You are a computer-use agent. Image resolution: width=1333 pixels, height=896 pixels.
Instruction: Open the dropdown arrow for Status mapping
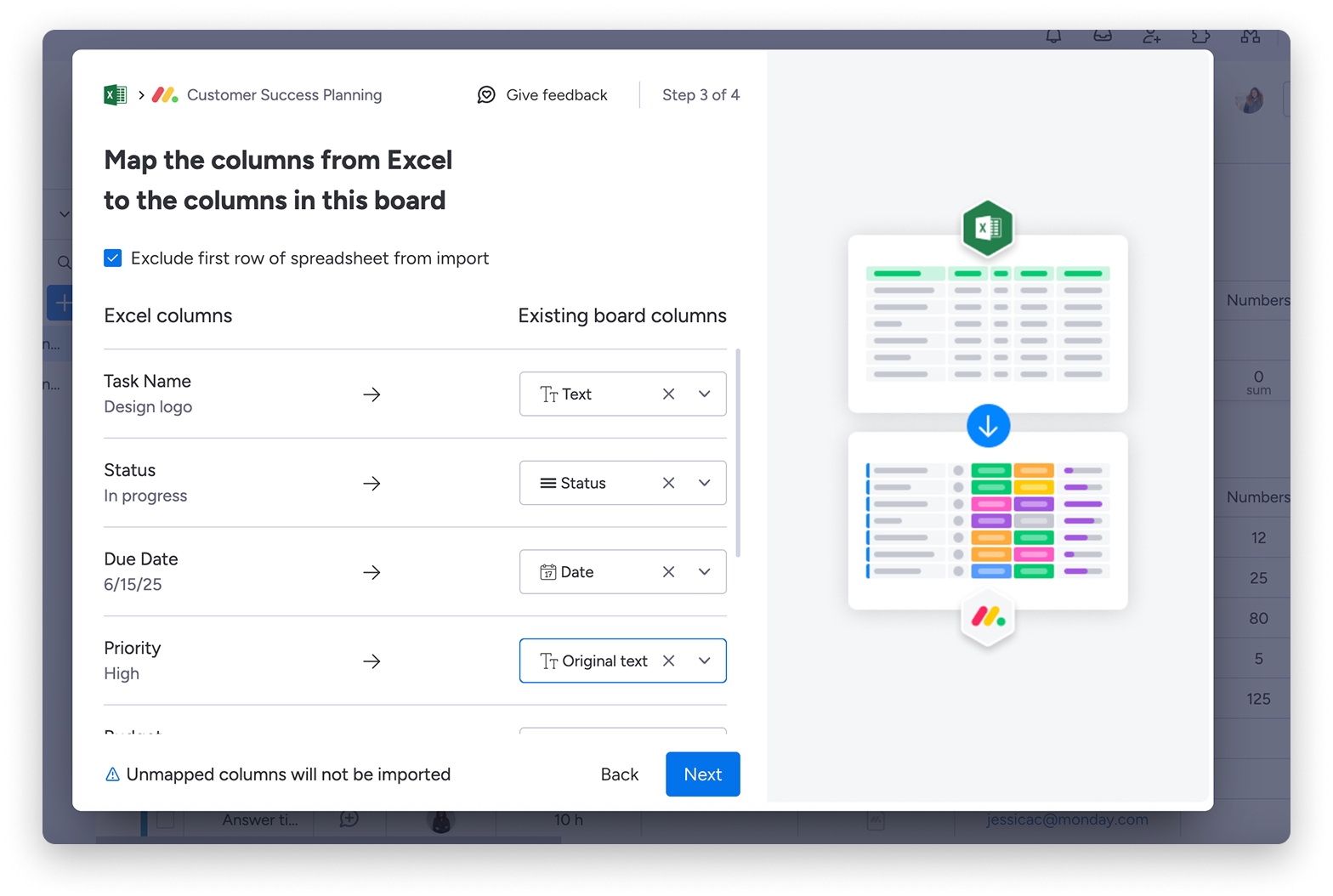(705, 483)
